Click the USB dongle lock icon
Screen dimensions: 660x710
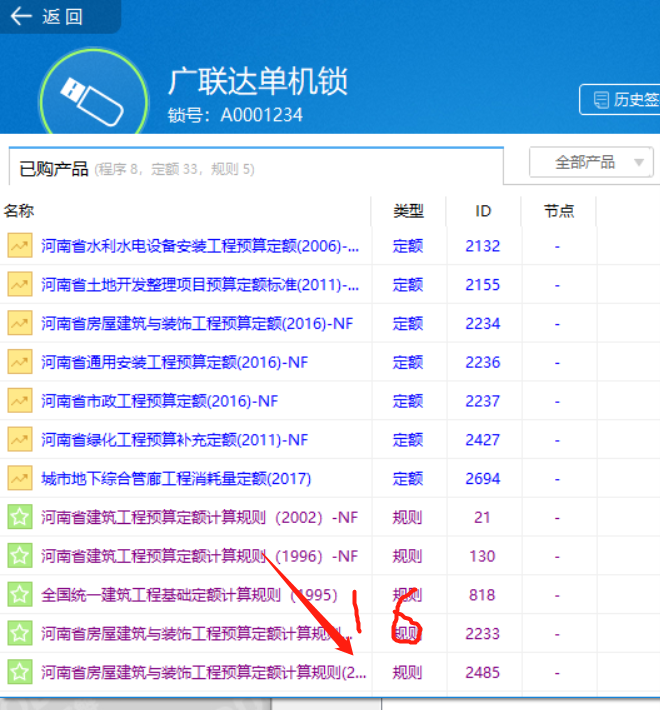coord(92,101)
